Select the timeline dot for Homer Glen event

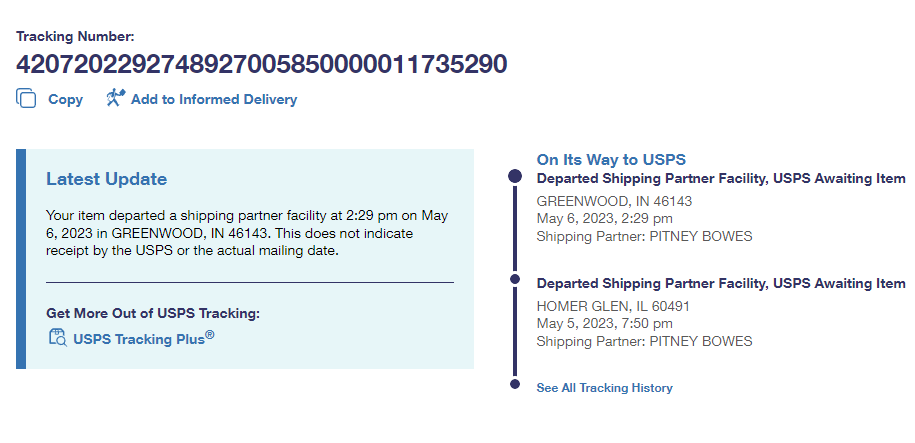click(515, 279)
